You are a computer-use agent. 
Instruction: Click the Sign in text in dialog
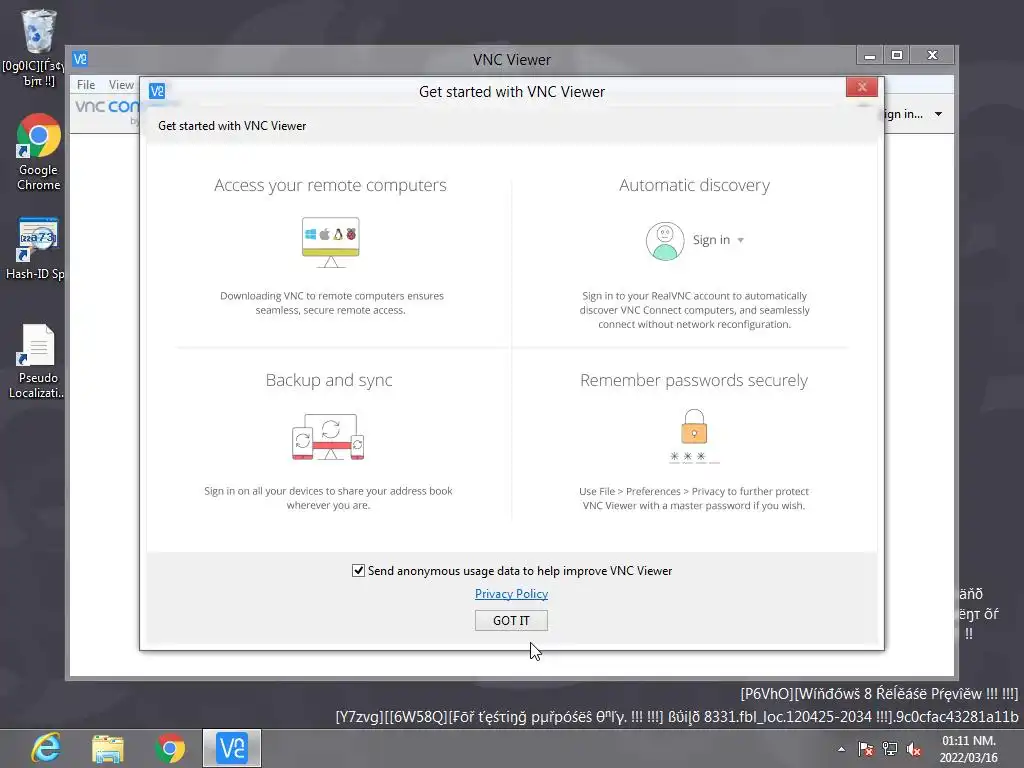[x=711, y=240]
